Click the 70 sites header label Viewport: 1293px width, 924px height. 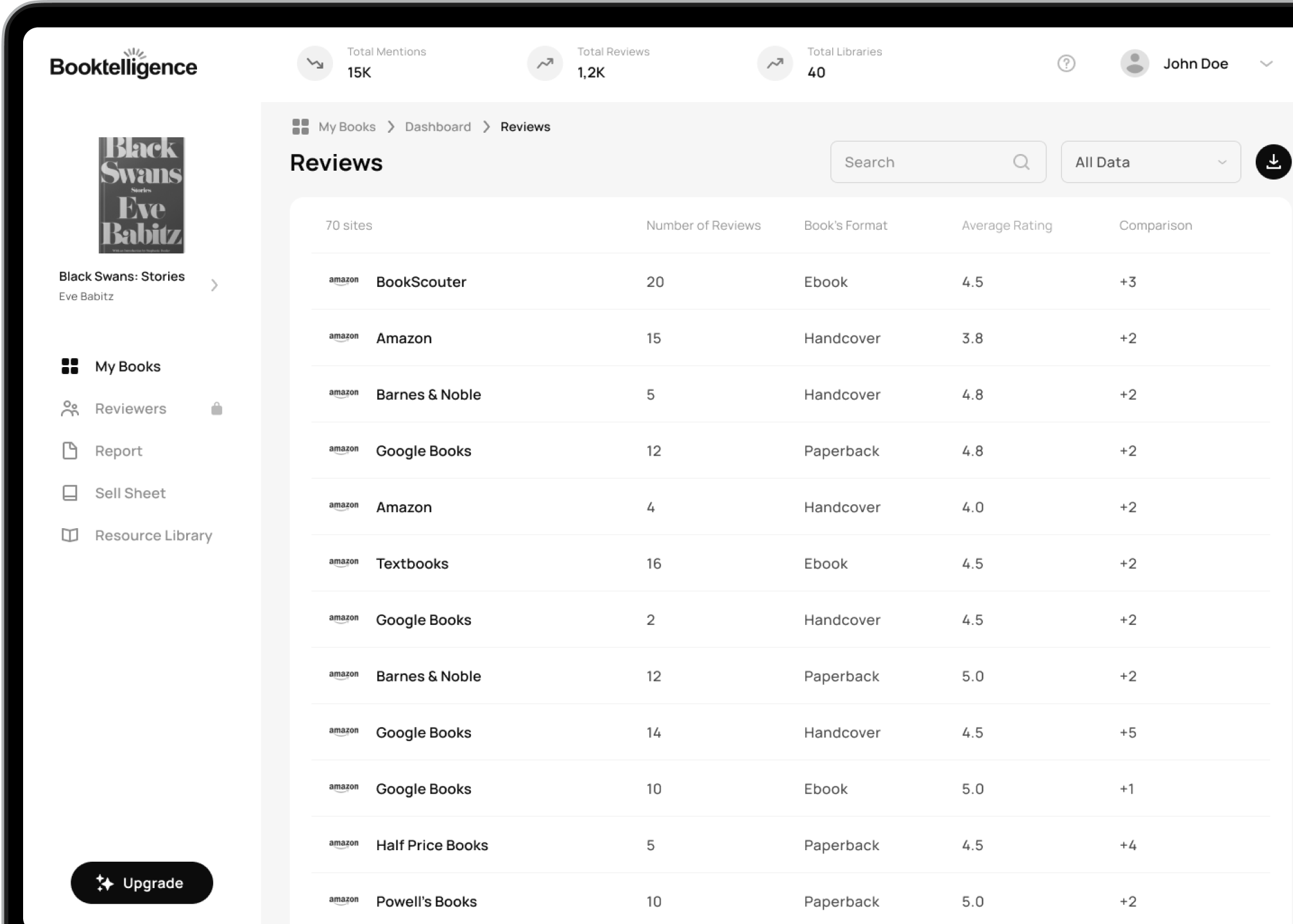click(348, 225)
